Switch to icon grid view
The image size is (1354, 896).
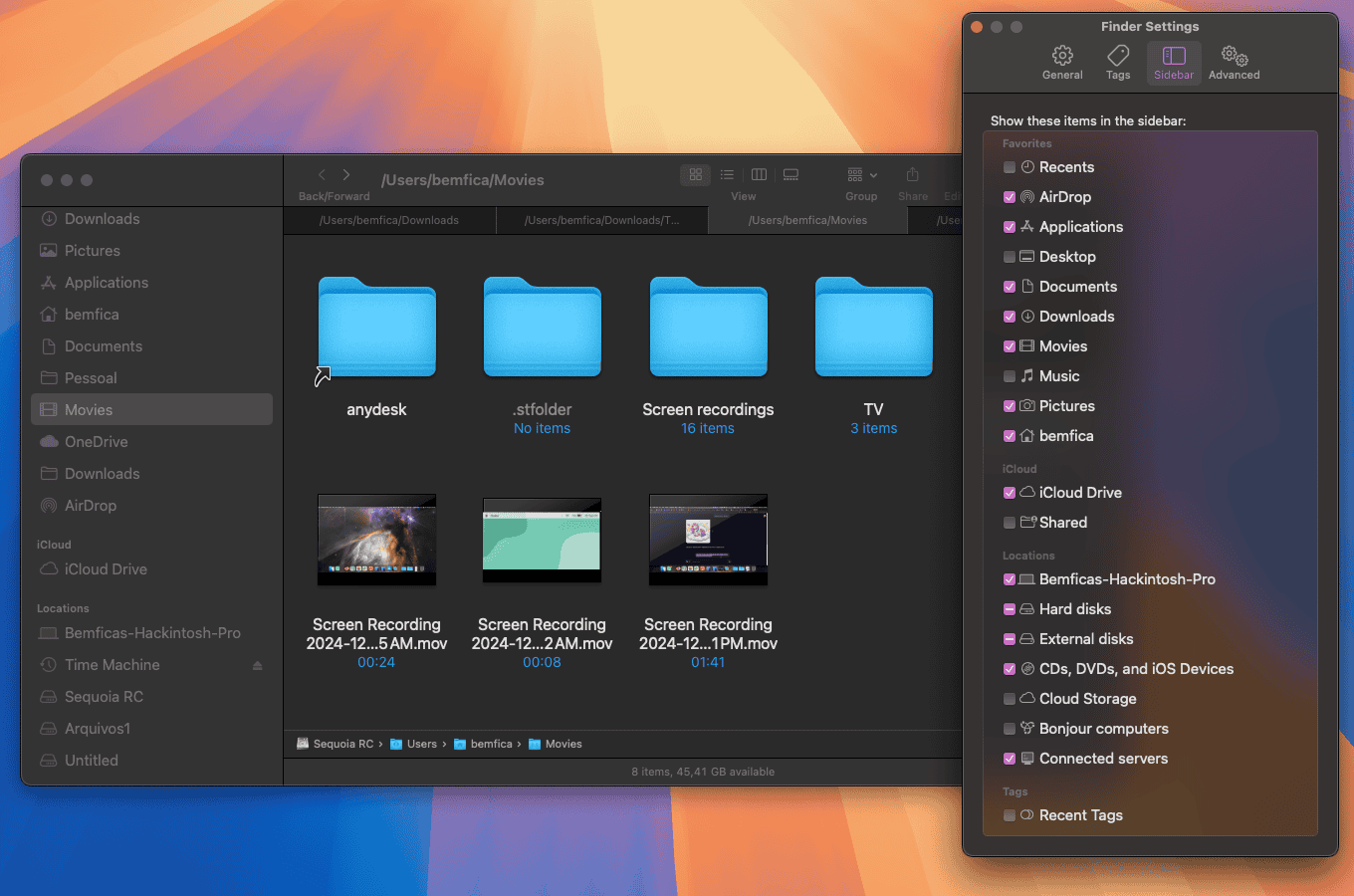(x=696, y=175)
